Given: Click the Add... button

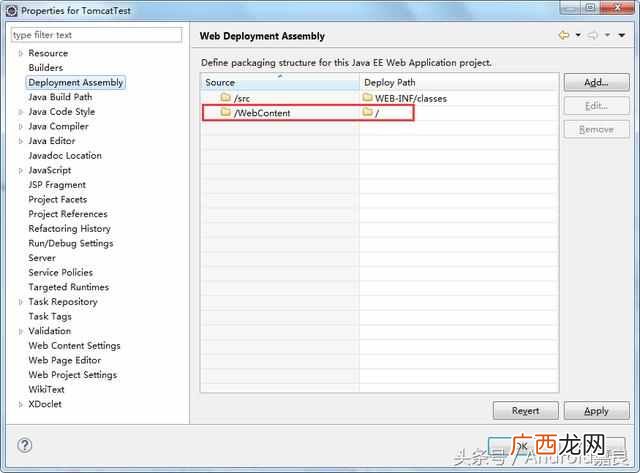Looking at the screenshot, I should coord(596,82).
